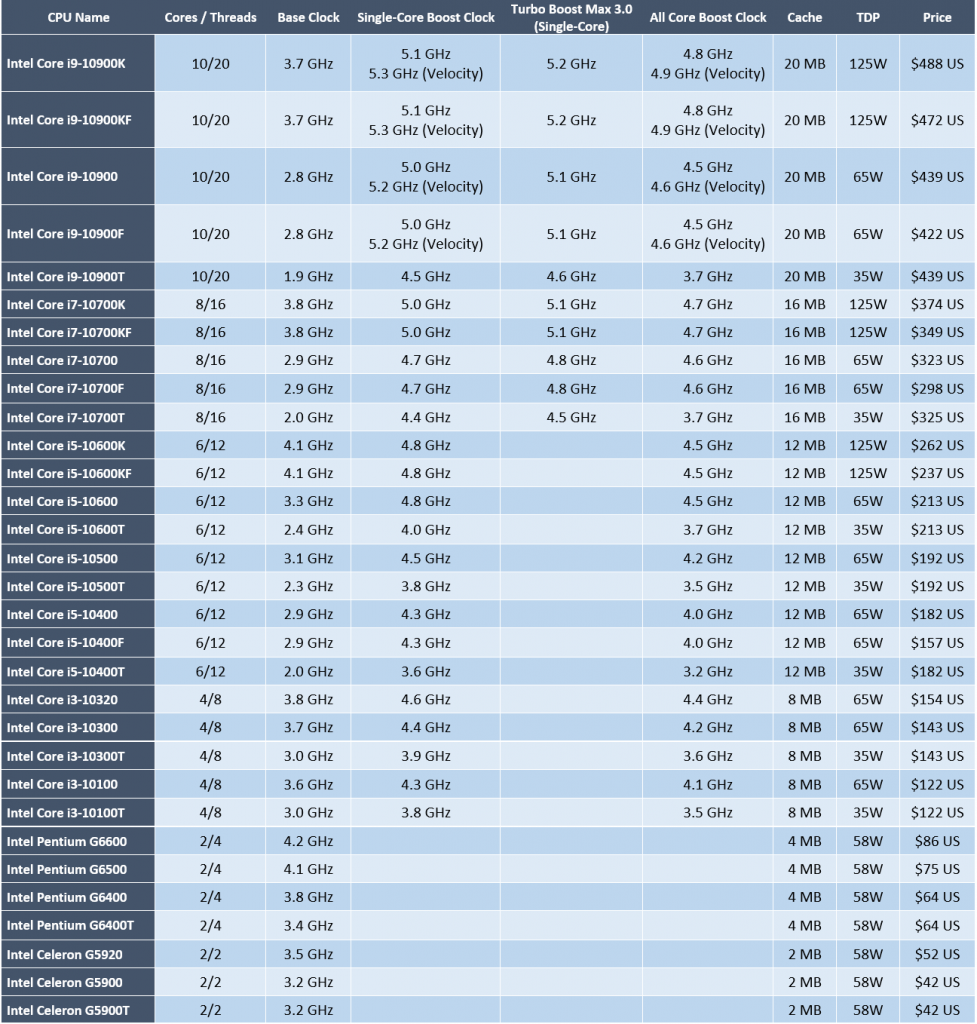Click the Intel Core i3-10300T name cell
This screenshot has height=1024, width=977.
78,756
